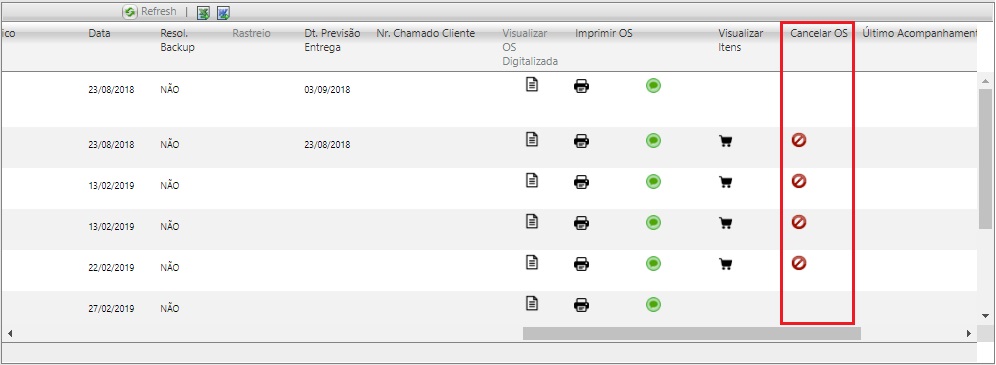The image size is (996, 365).
Task: Open green chat icon in the 27/02/2019 row
Action: point(653,304)
